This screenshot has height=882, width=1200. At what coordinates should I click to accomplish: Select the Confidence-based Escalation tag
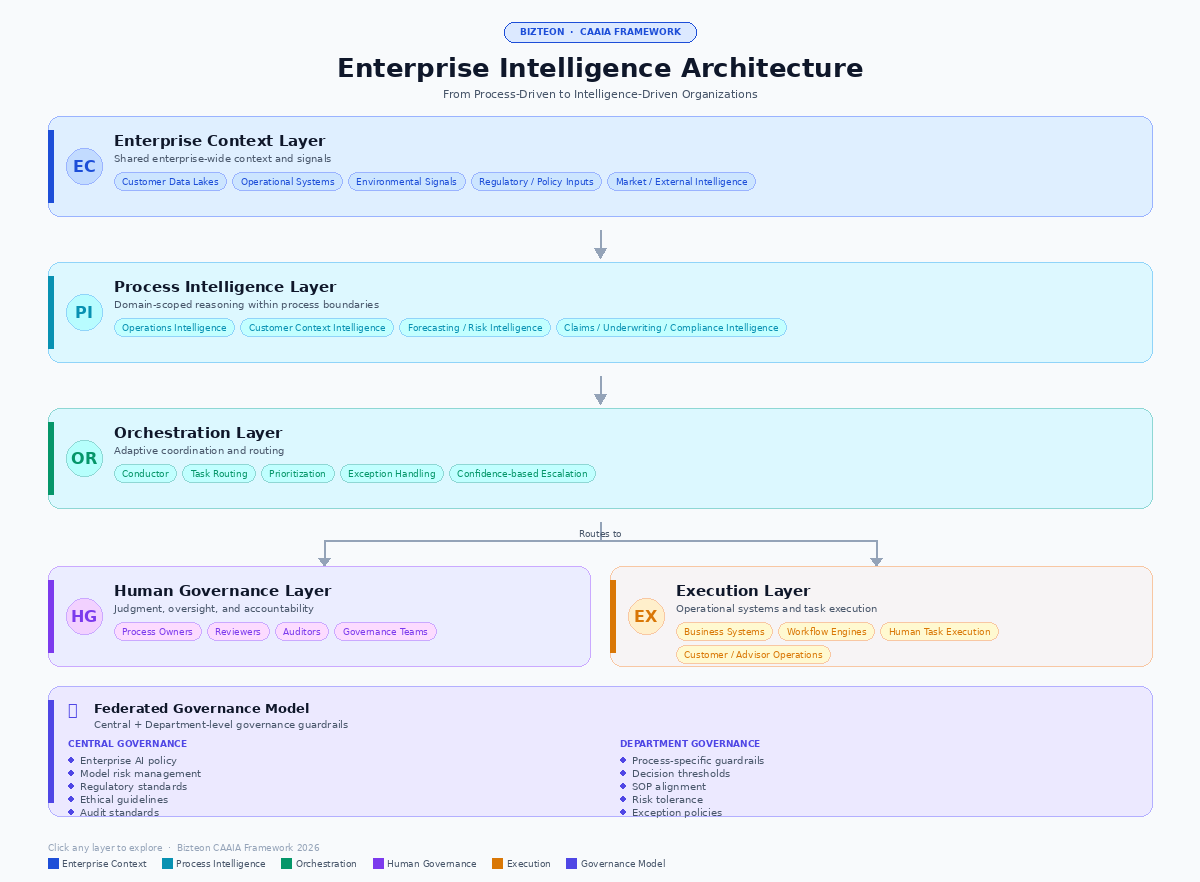coord(522,474)
